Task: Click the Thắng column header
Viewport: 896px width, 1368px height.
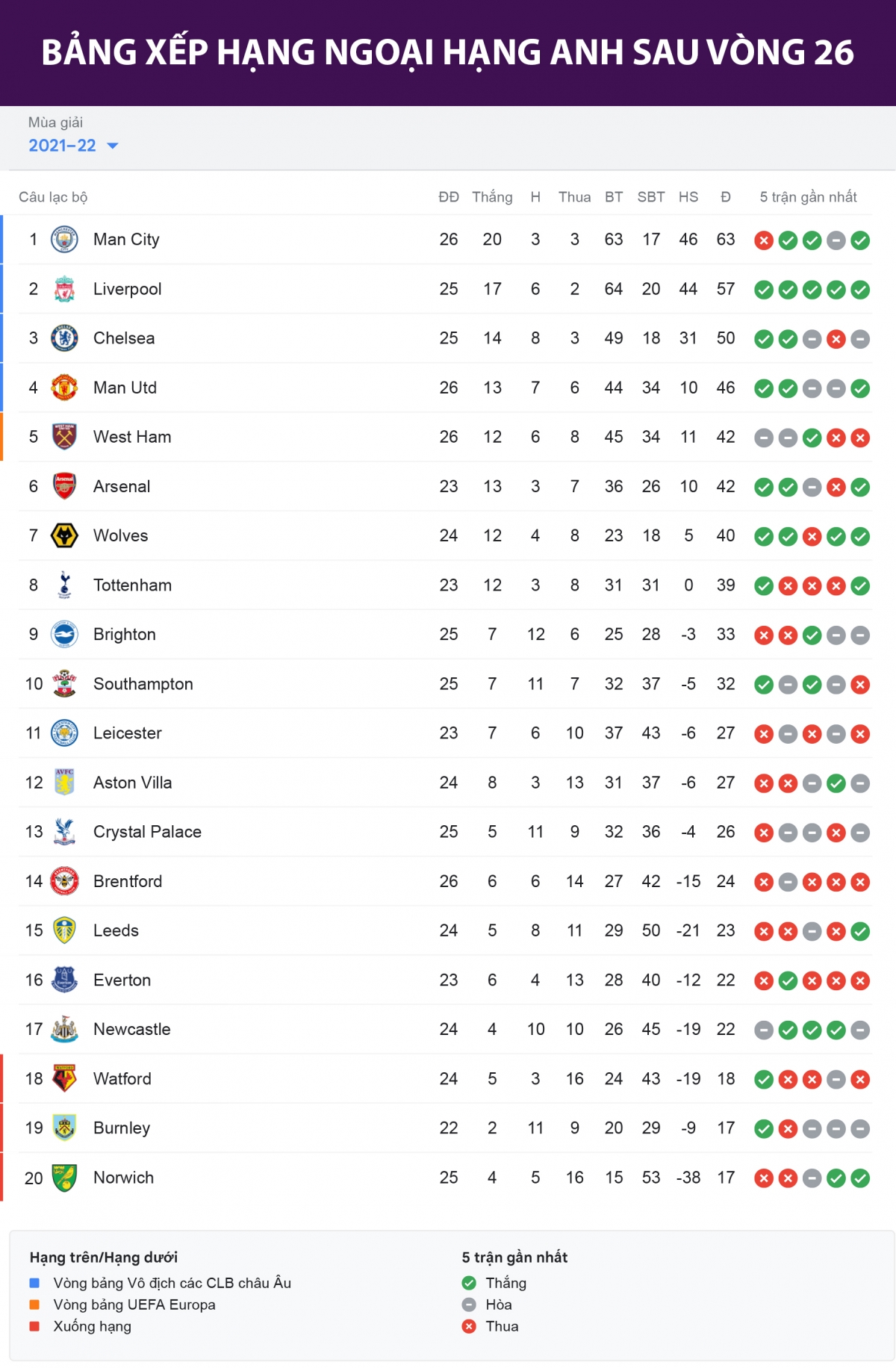Action: (x=492, y=197)
